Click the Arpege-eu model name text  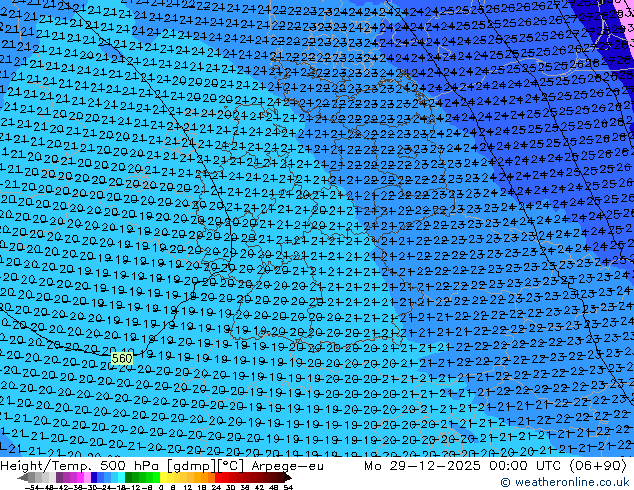tap(287, 466)
